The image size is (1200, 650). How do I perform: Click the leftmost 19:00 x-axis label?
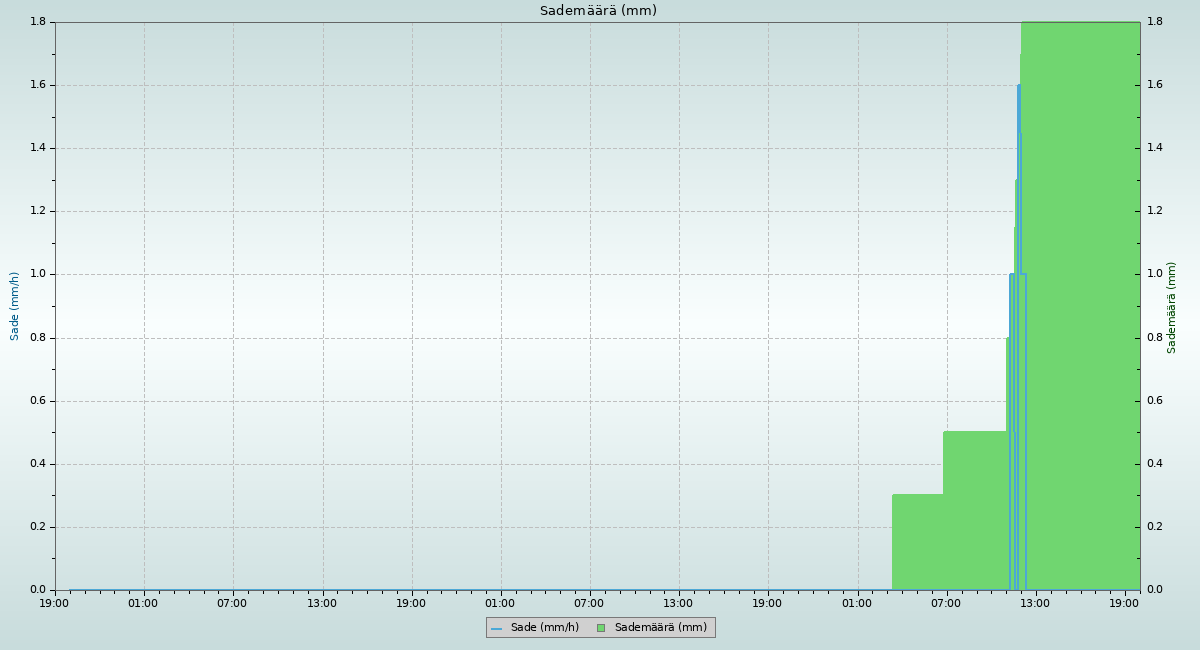click(54, 603)
